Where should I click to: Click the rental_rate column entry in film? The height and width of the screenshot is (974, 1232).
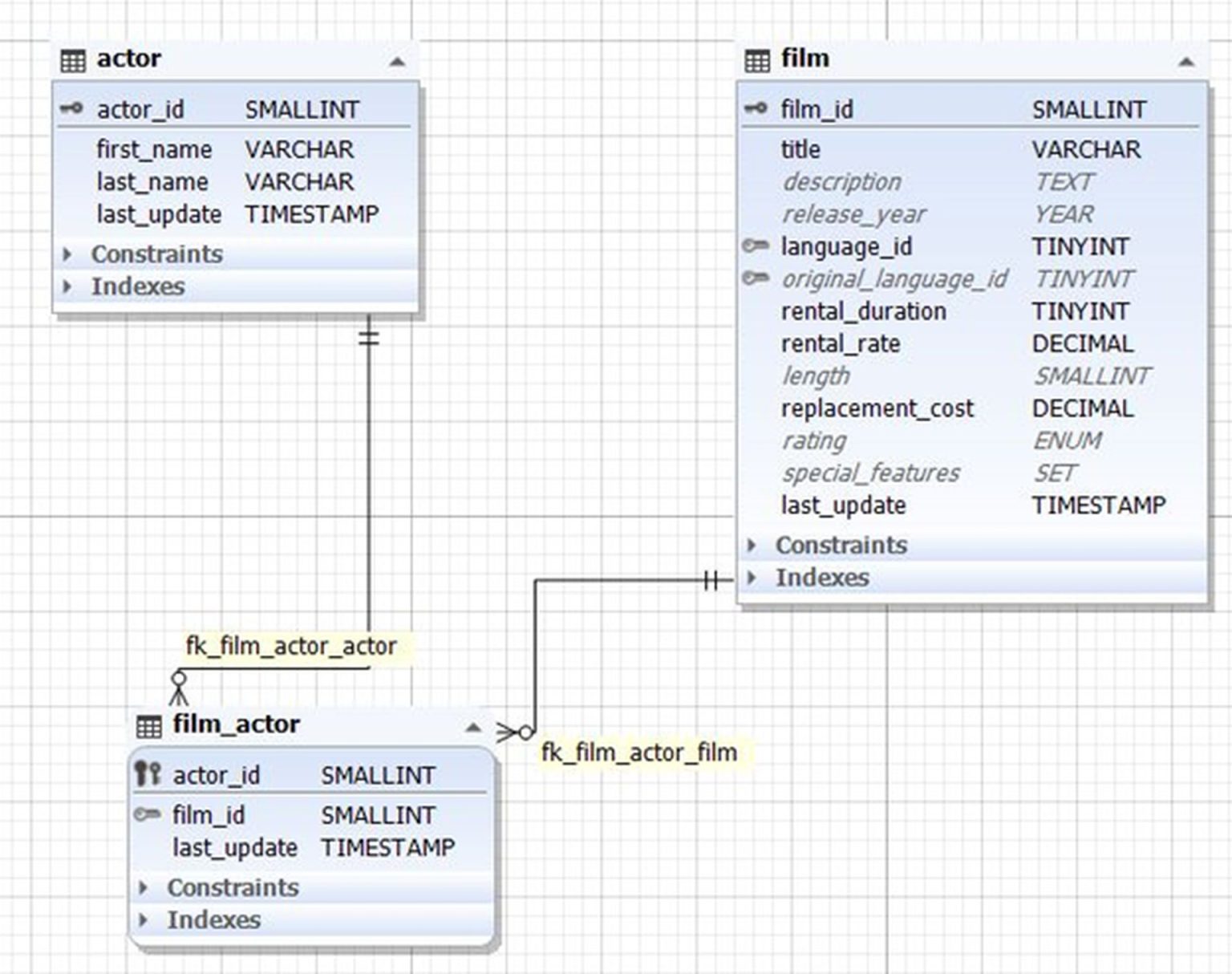839,343
